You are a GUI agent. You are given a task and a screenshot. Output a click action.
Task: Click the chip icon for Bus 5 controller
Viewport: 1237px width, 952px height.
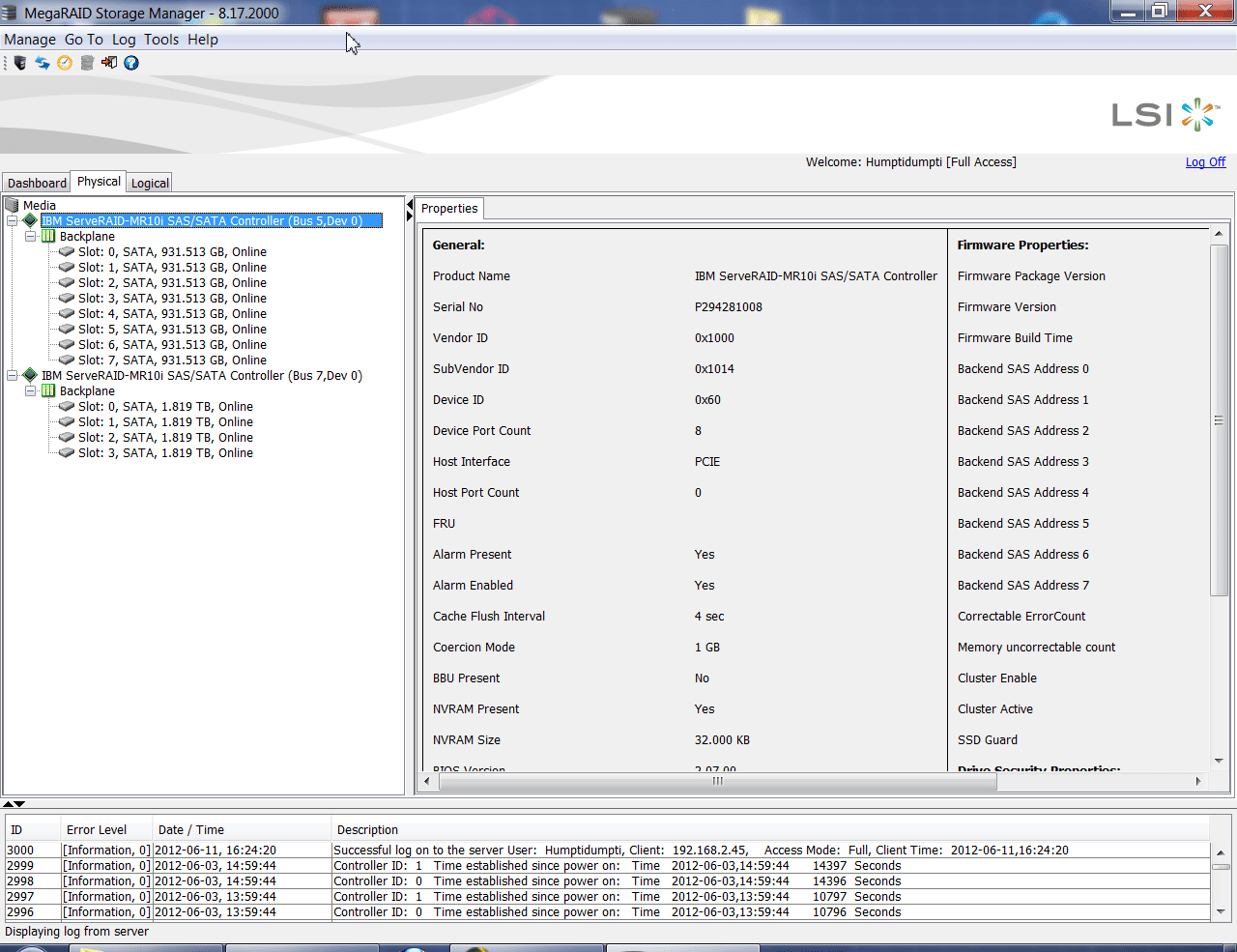[30, 220]
